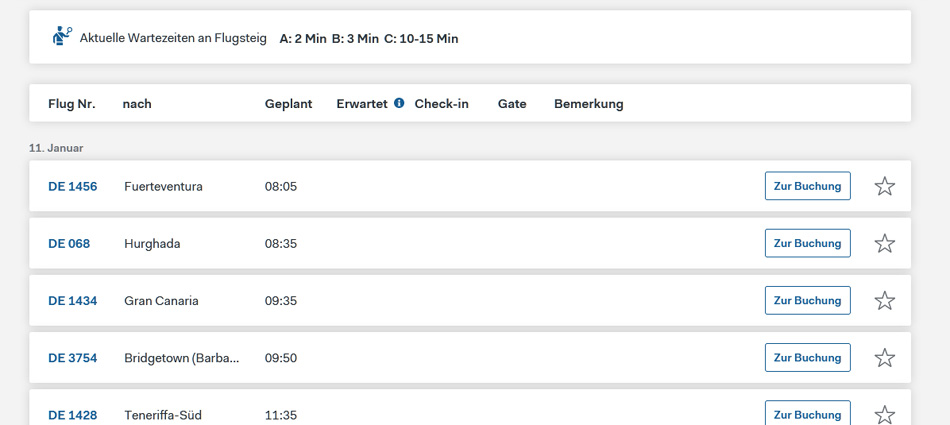This screenshot has height=425, width=950.
Task: Click the Flug Nr. column header
Action: 72,103
